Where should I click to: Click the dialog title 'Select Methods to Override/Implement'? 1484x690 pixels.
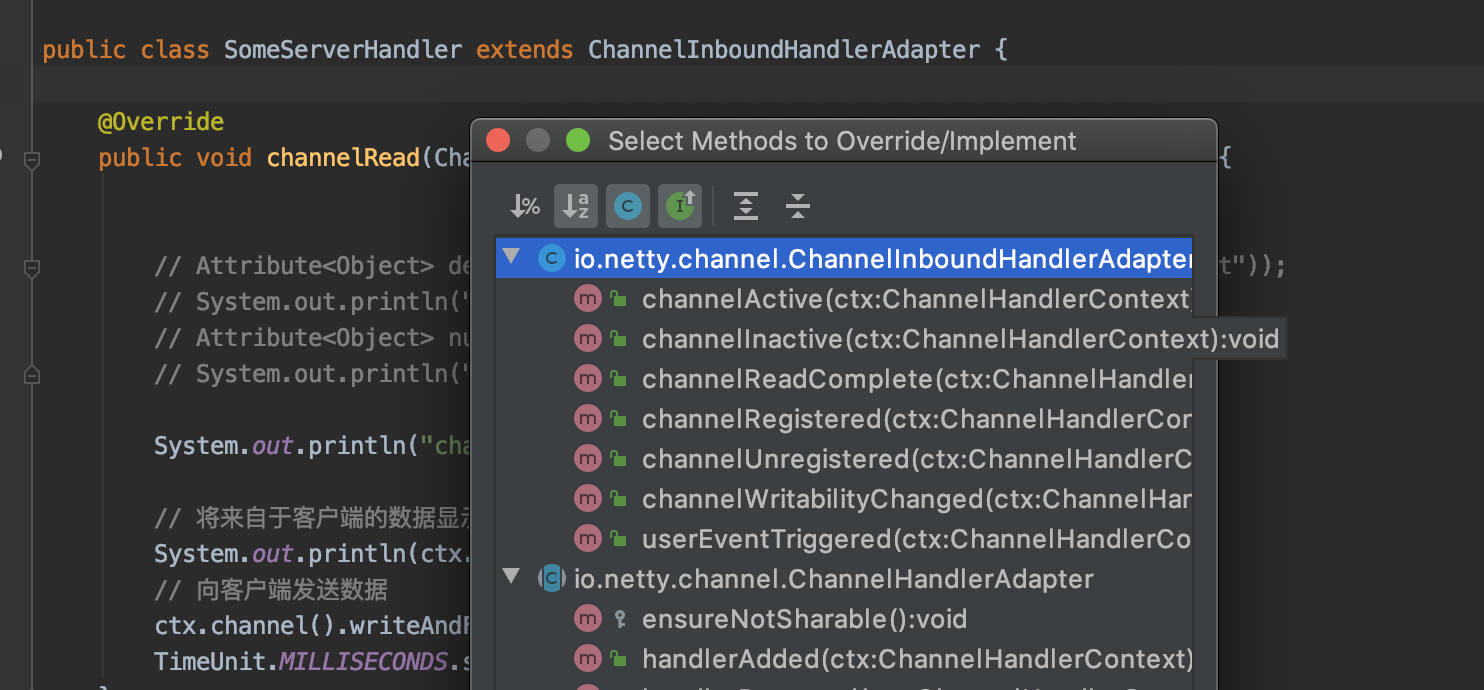tap(842, 141)
